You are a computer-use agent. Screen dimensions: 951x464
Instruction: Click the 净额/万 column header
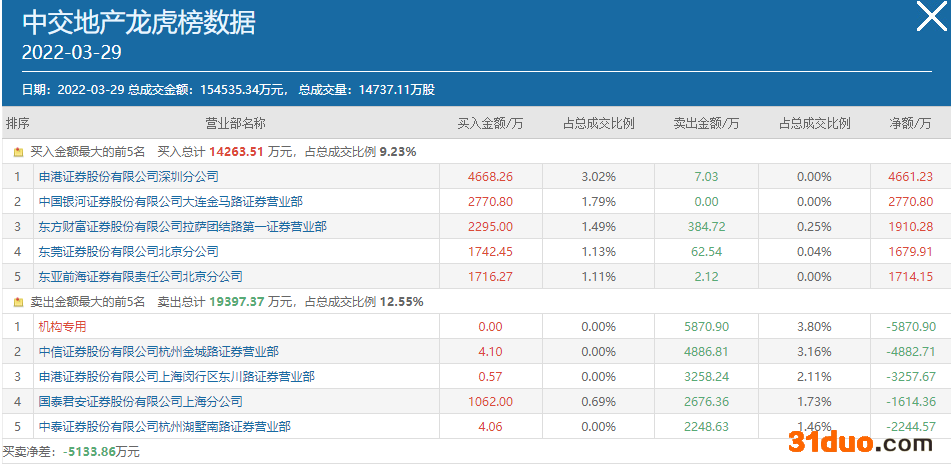coord(910,124)
